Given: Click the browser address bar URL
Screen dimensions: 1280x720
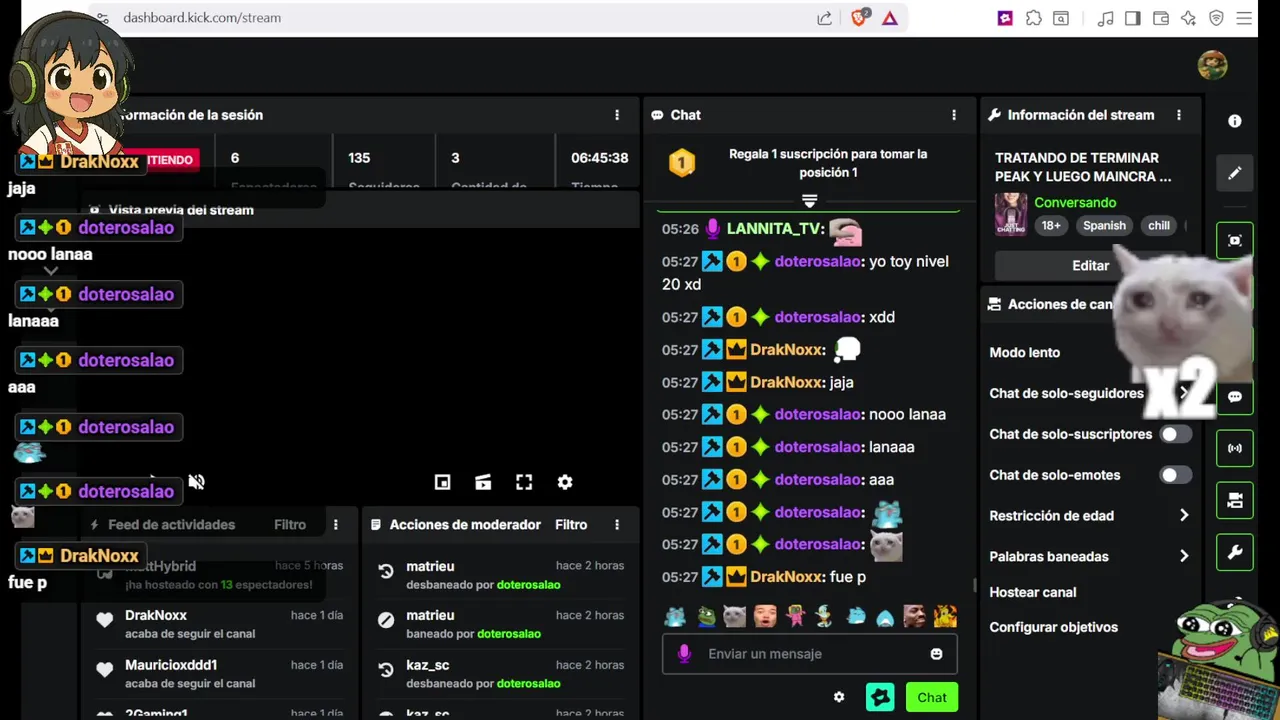Looking at the screenshot, I should (x=202, y=18).
